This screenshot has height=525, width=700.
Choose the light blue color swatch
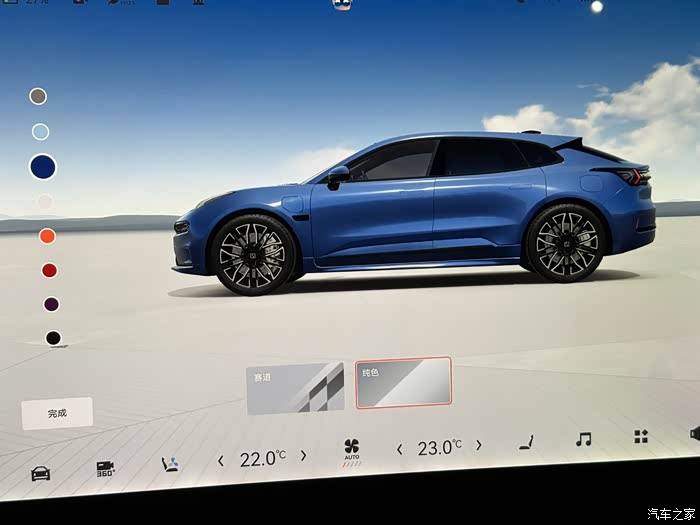[x=40, y=131]
